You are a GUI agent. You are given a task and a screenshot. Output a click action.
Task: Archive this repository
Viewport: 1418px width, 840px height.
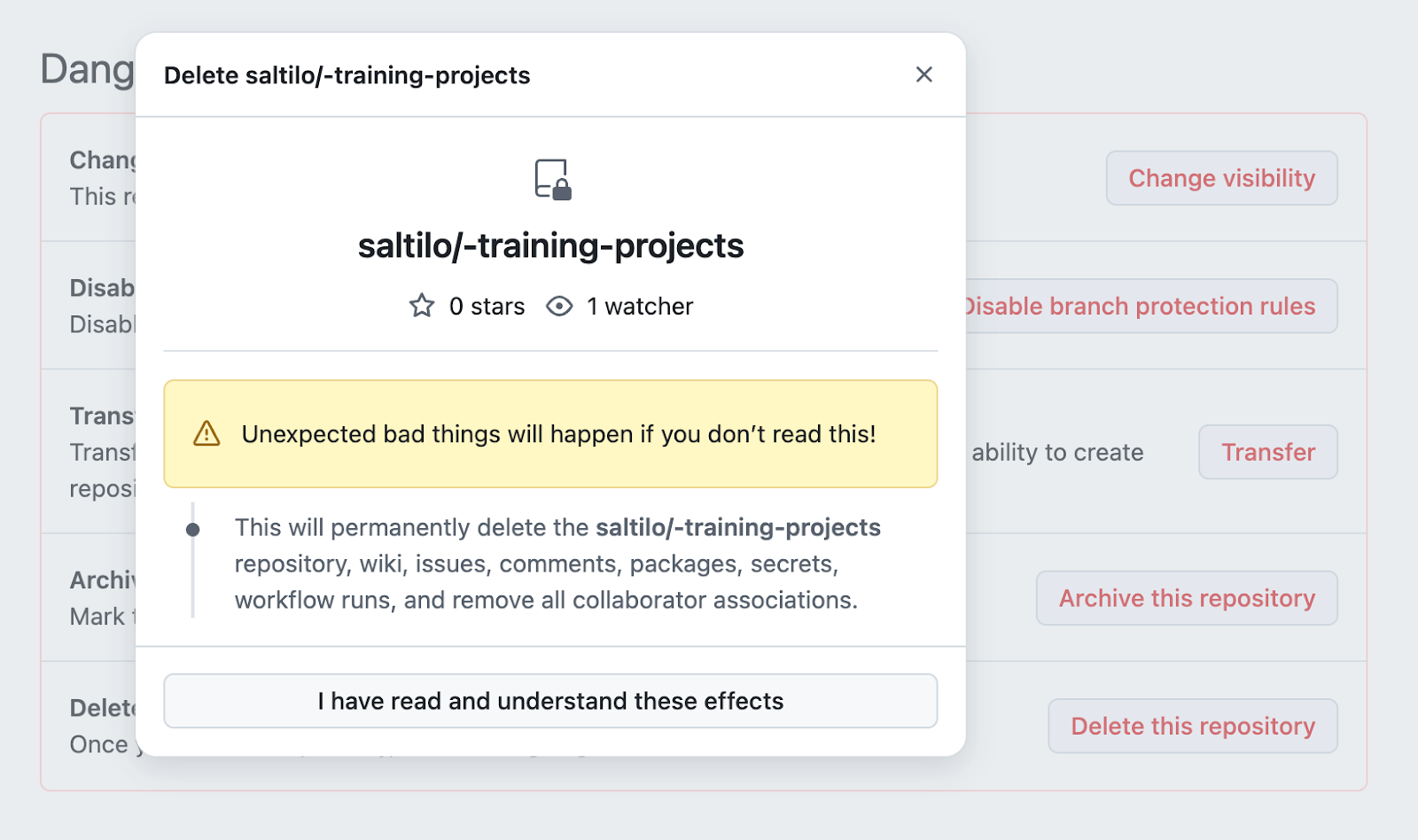click(1186, 598)
